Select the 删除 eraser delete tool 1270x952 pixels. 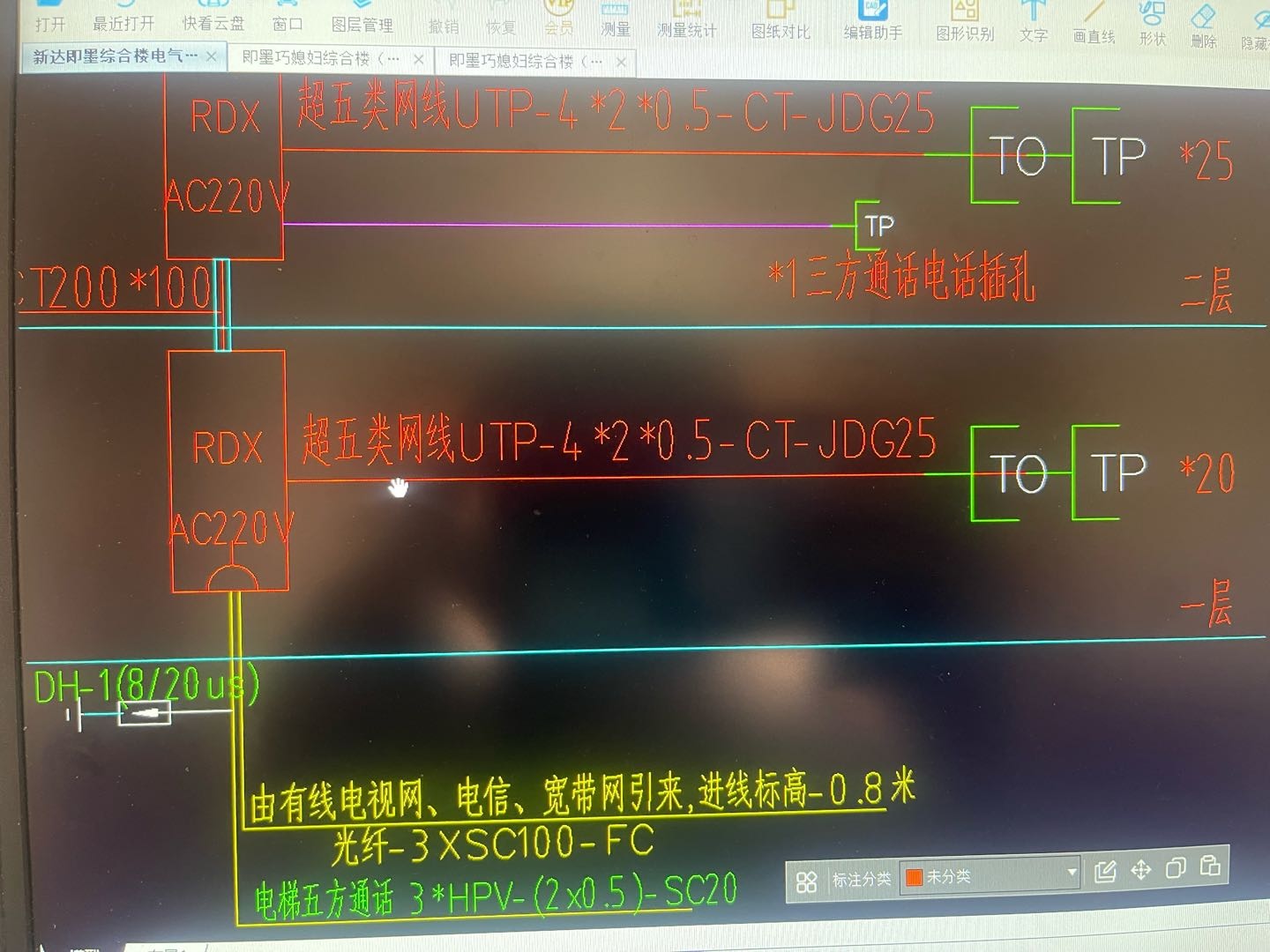(1204, 26)
